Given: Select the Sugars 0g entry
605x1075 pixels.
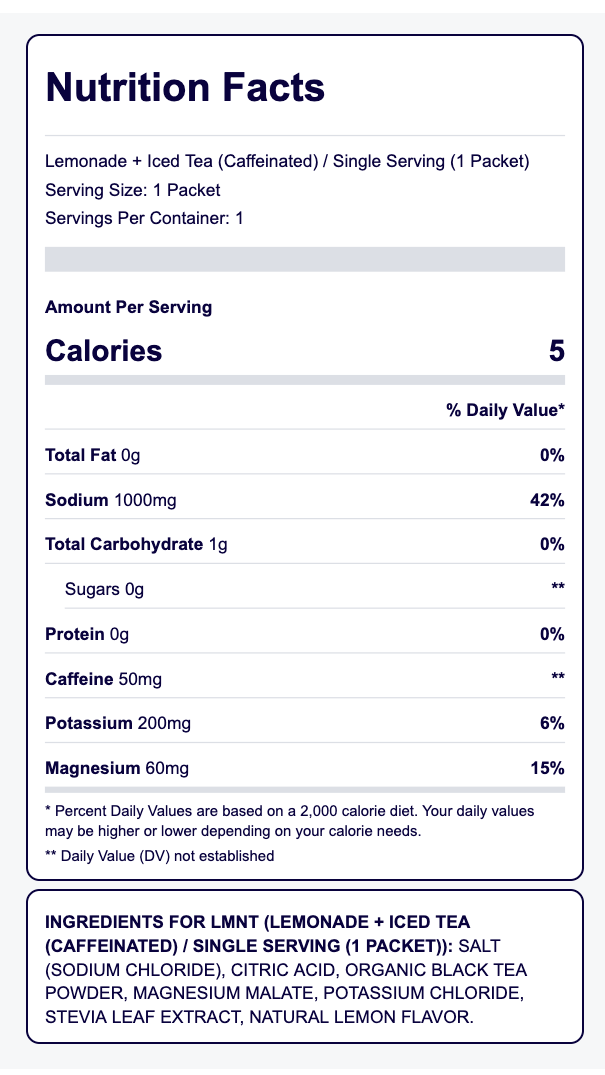Looking at the screenshot, I should [104, 590].
